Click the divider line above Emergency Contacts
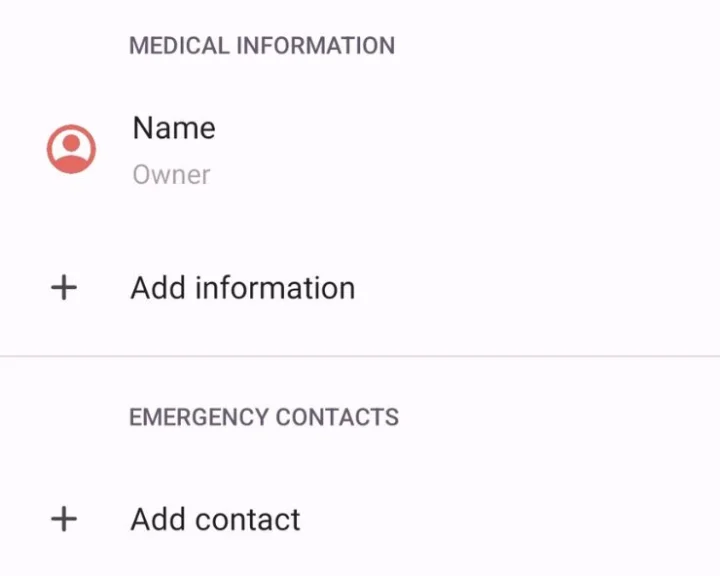The width and height of the screenshot is (720, 576). point(360,356)
